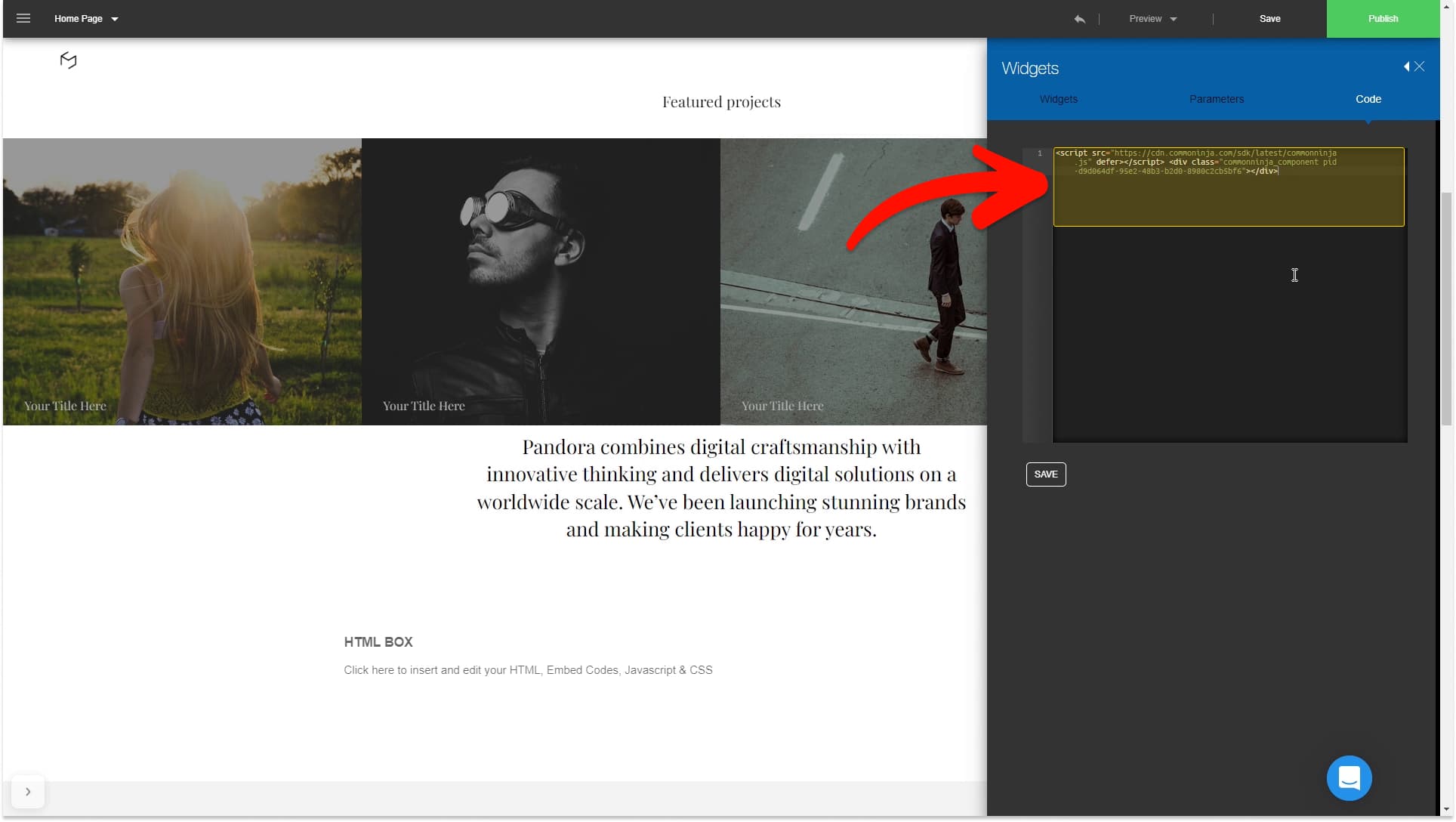Click the Featured projects heading
Image resolution: width=1456 pixels, height=822 pixels.
(x=721, y=102)
